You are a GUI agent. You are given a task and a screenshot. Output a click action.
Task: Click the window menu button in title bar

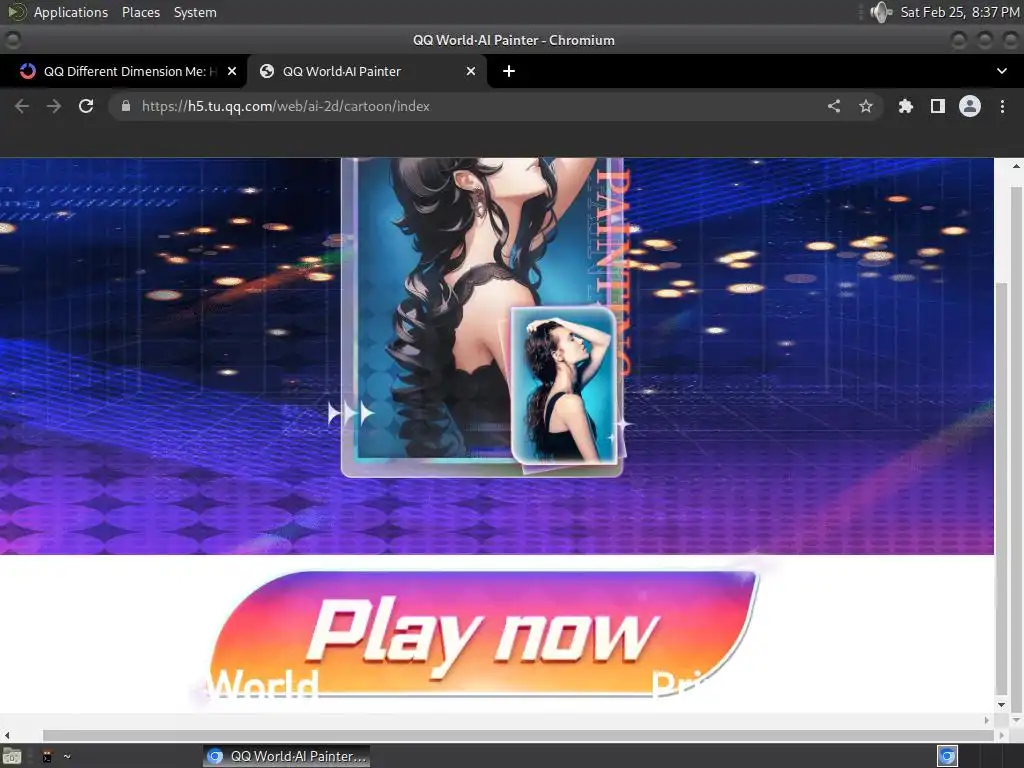click(12, 40)
